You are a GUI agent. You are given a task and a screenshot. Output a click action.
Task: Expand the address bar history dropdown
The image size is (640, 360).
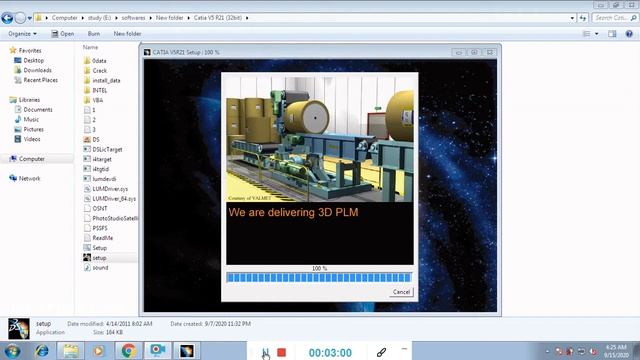point(572,18)
